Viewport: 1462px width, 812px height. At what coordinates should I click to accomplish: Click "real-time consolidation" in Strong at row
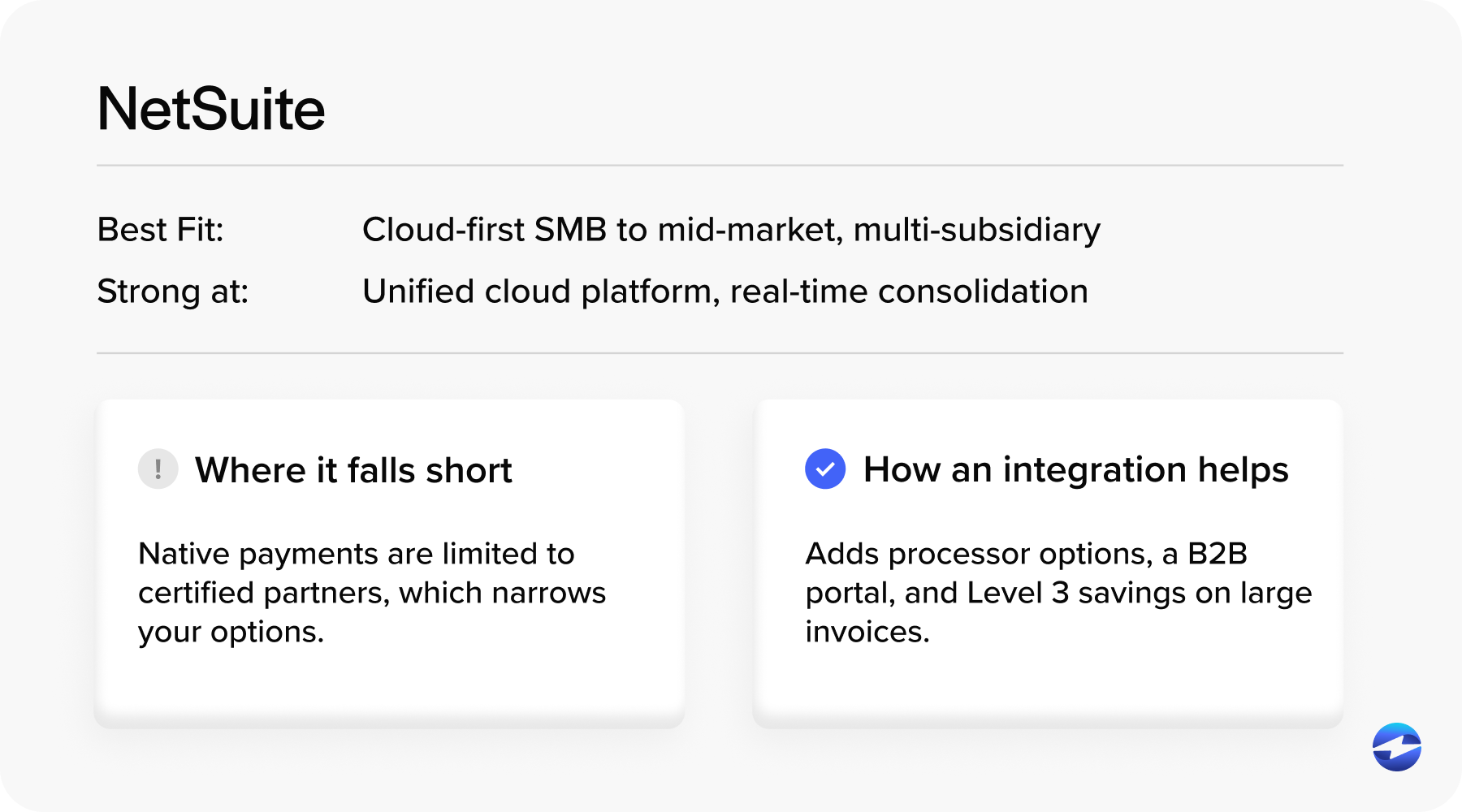909,292
